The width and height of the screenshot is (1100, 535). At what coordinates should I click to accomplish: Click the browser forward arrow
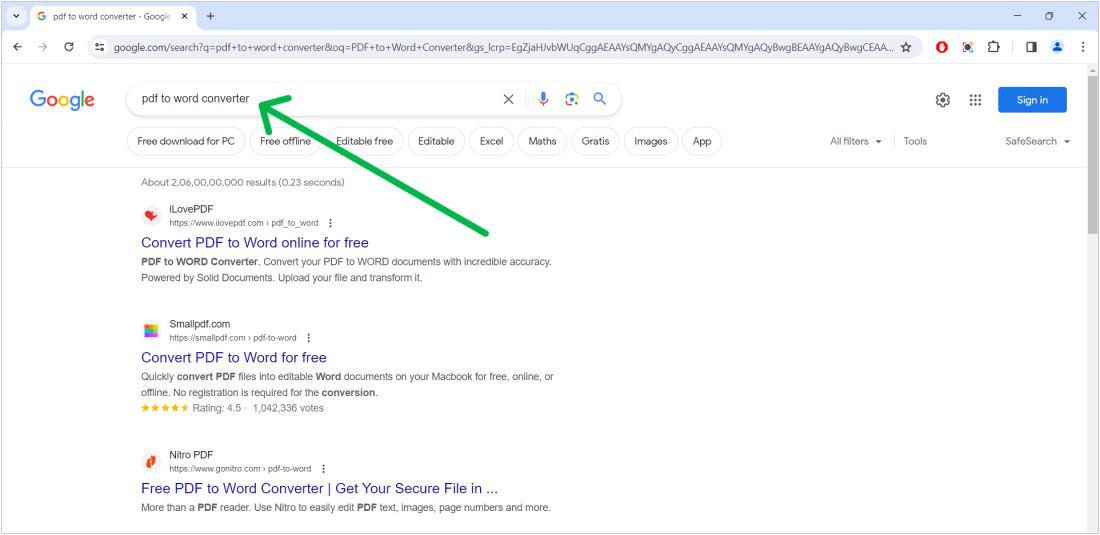coord(43,47)
